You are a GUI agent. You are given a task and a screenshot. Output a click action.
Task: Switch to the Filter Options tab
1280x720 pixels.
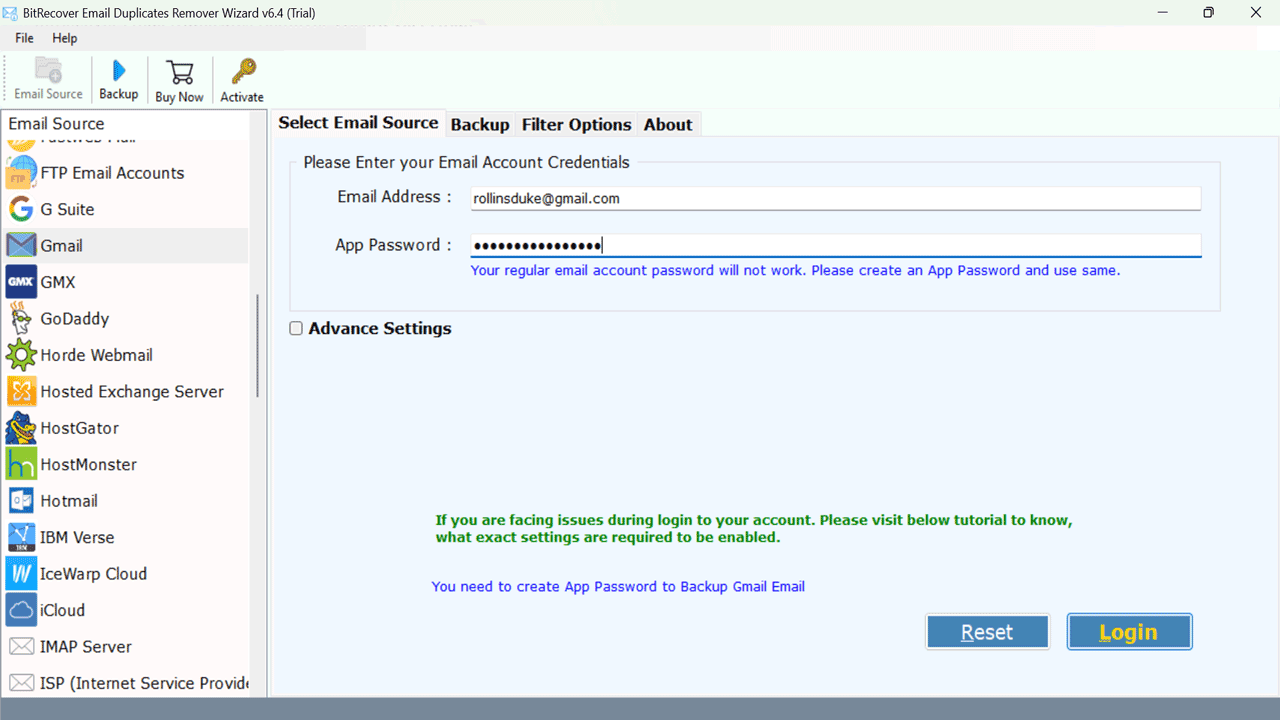(576, 125)
